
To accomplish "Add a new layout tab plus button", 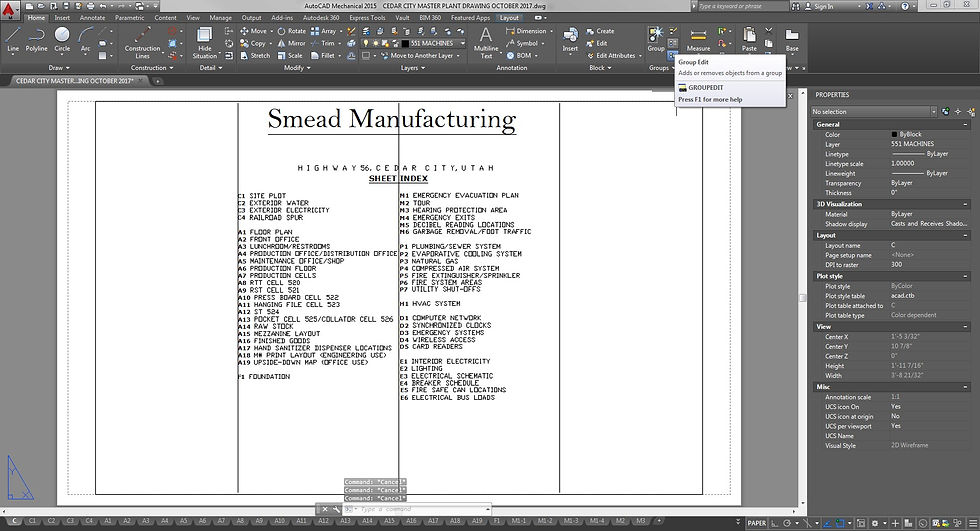I will tap(657, 521).
